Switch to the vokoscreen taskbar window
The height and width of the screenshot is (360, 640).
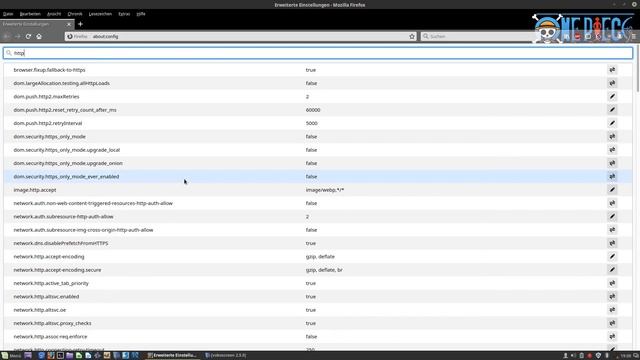(x=225, y=356)
